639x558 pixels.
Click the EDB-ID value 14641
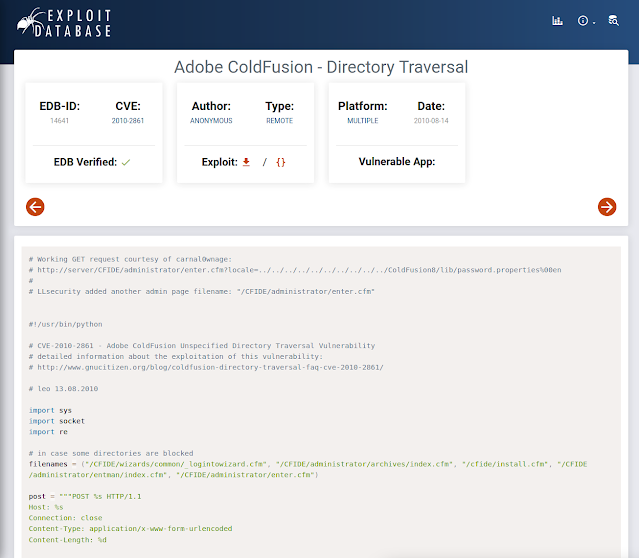coord(59,121)
